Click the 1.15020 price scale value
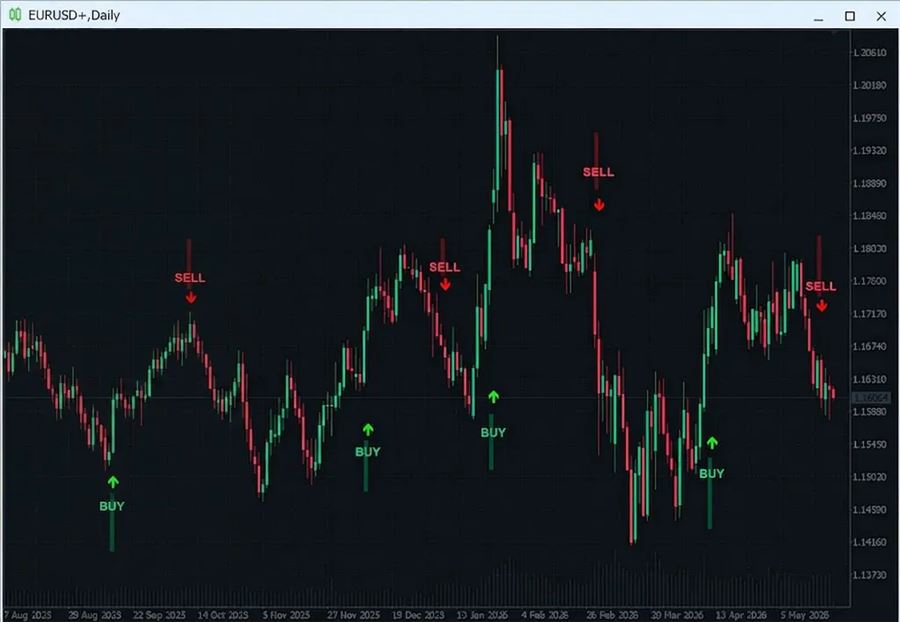The height and width of the screenshot is (622, 900). 870,477
